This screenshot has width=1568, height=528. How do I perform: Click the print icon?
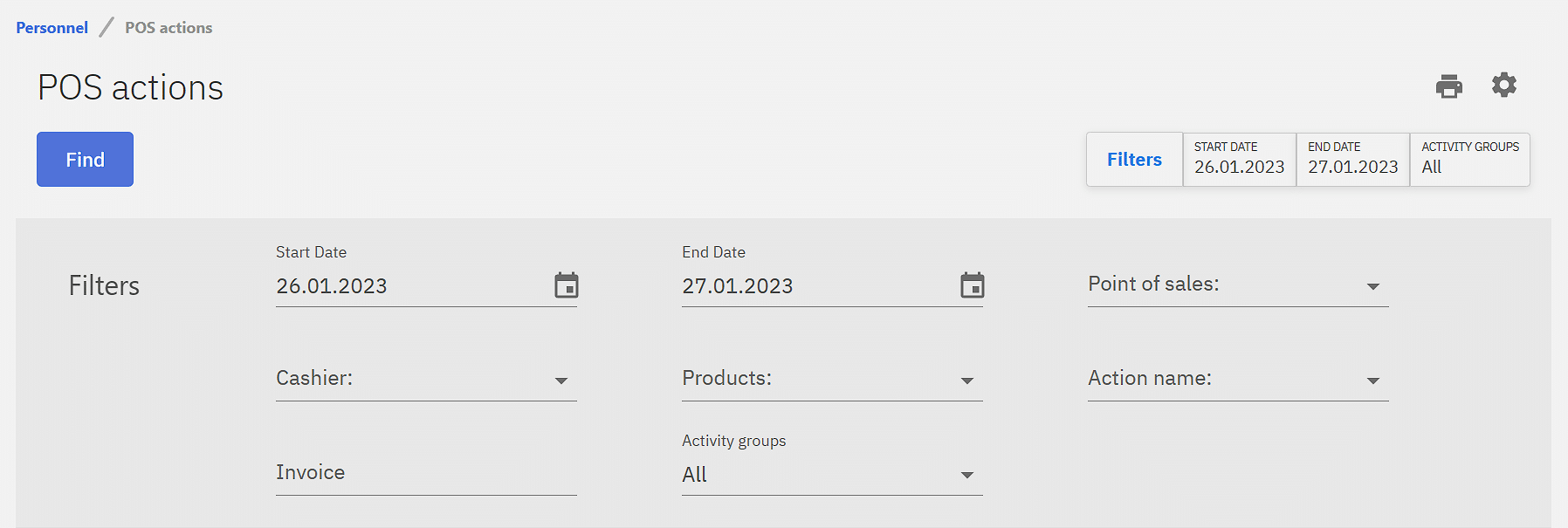coord(1449,86)
